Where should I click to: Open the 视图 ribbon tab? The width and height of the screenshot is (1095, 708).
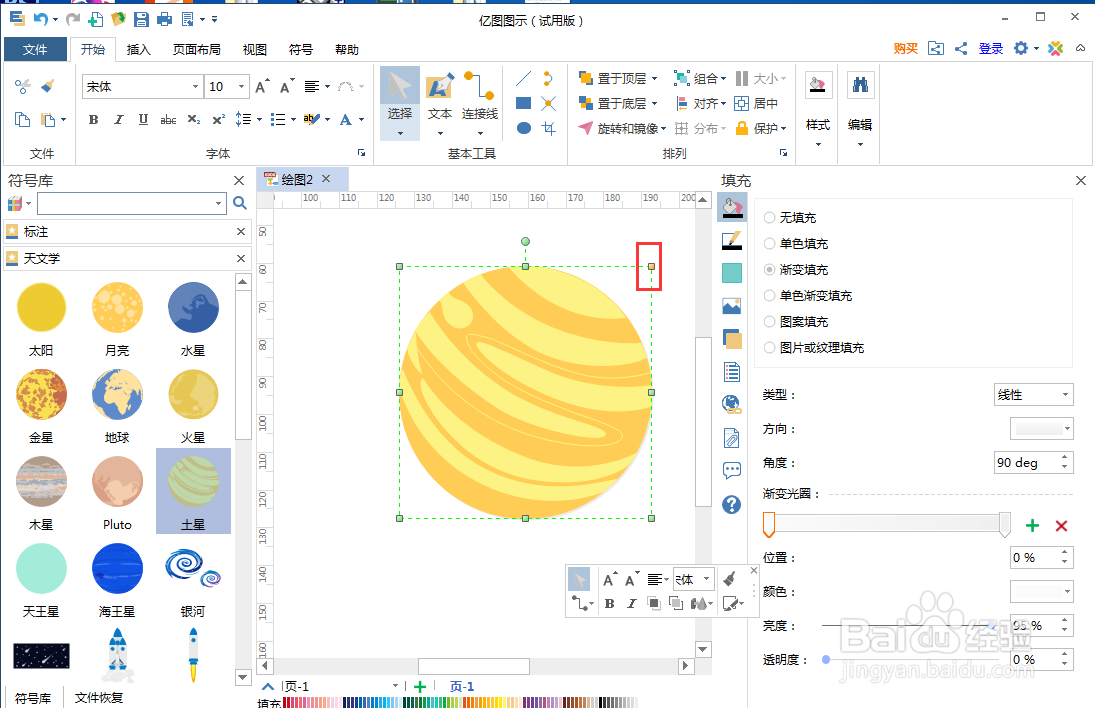tap(253, 48)
